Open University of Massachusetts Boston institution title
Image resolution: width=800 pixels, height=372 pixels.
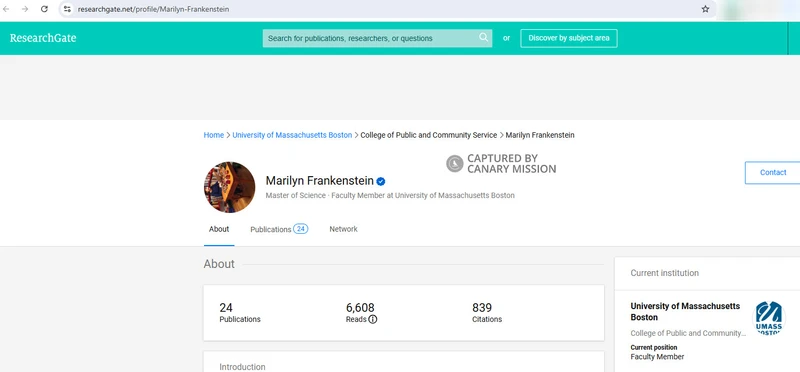click(x=685, y=312)
